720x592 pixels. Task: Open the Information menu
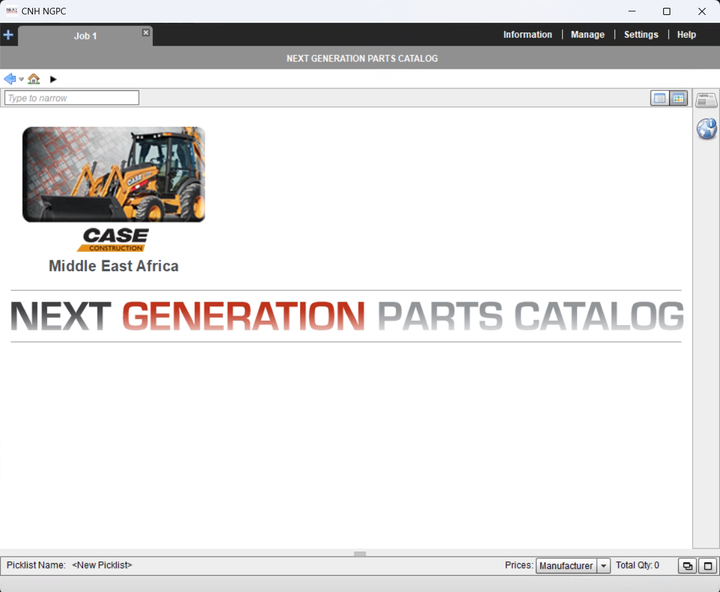[528, 34]
